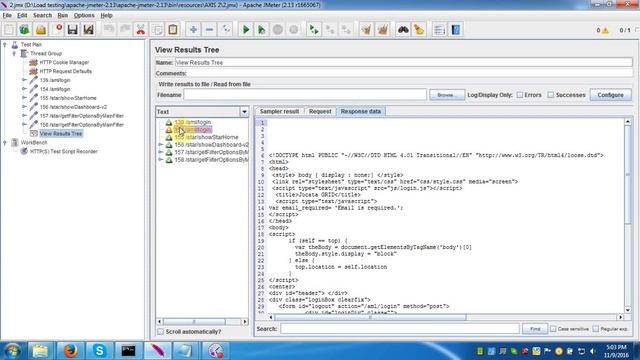Click the Save As toolbar icon
The image size is (640, 360).
click(89, 29)
